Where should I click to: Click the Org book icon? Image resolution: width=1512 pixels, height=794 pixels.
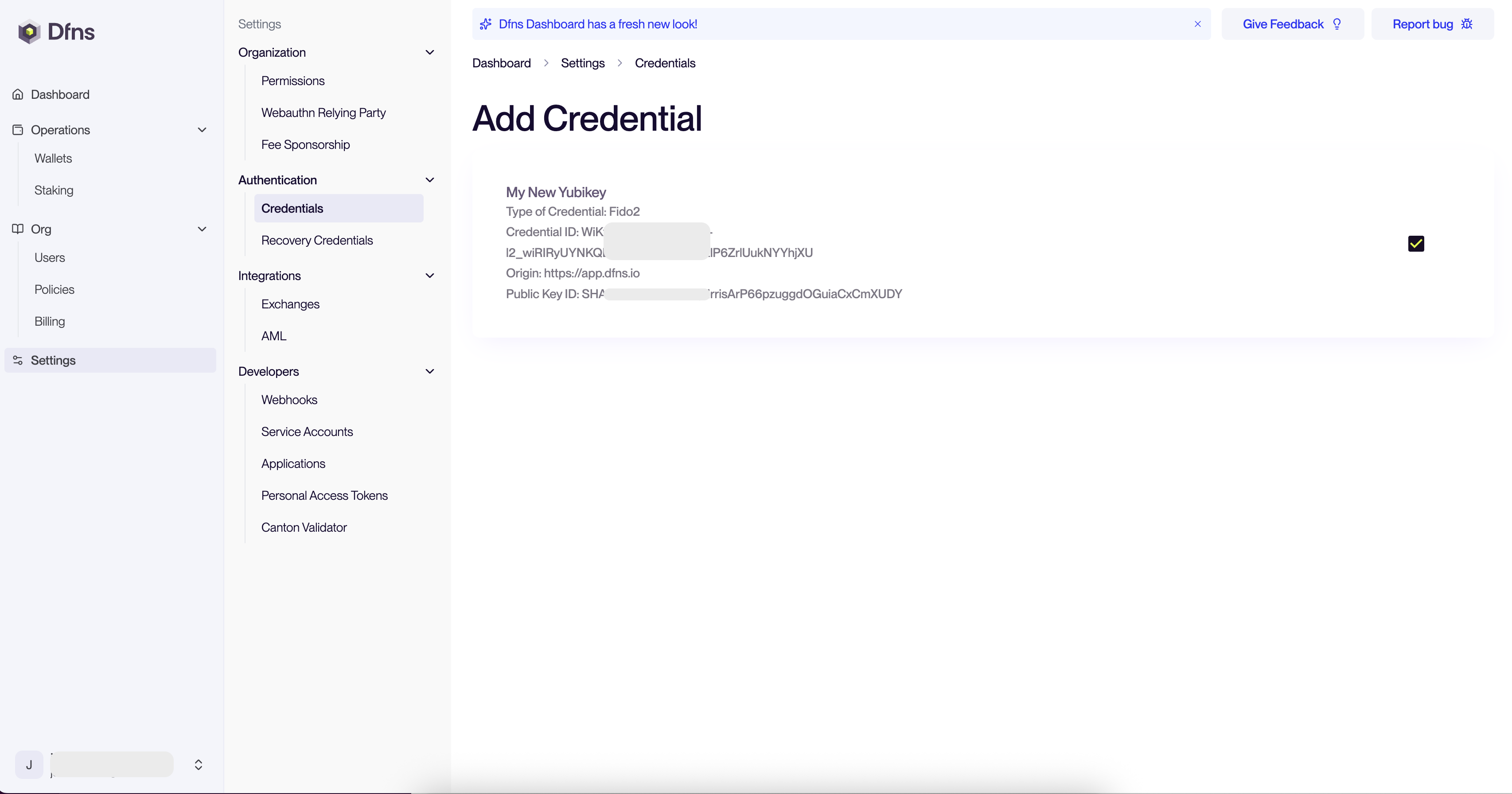click(x=18, y=229)
